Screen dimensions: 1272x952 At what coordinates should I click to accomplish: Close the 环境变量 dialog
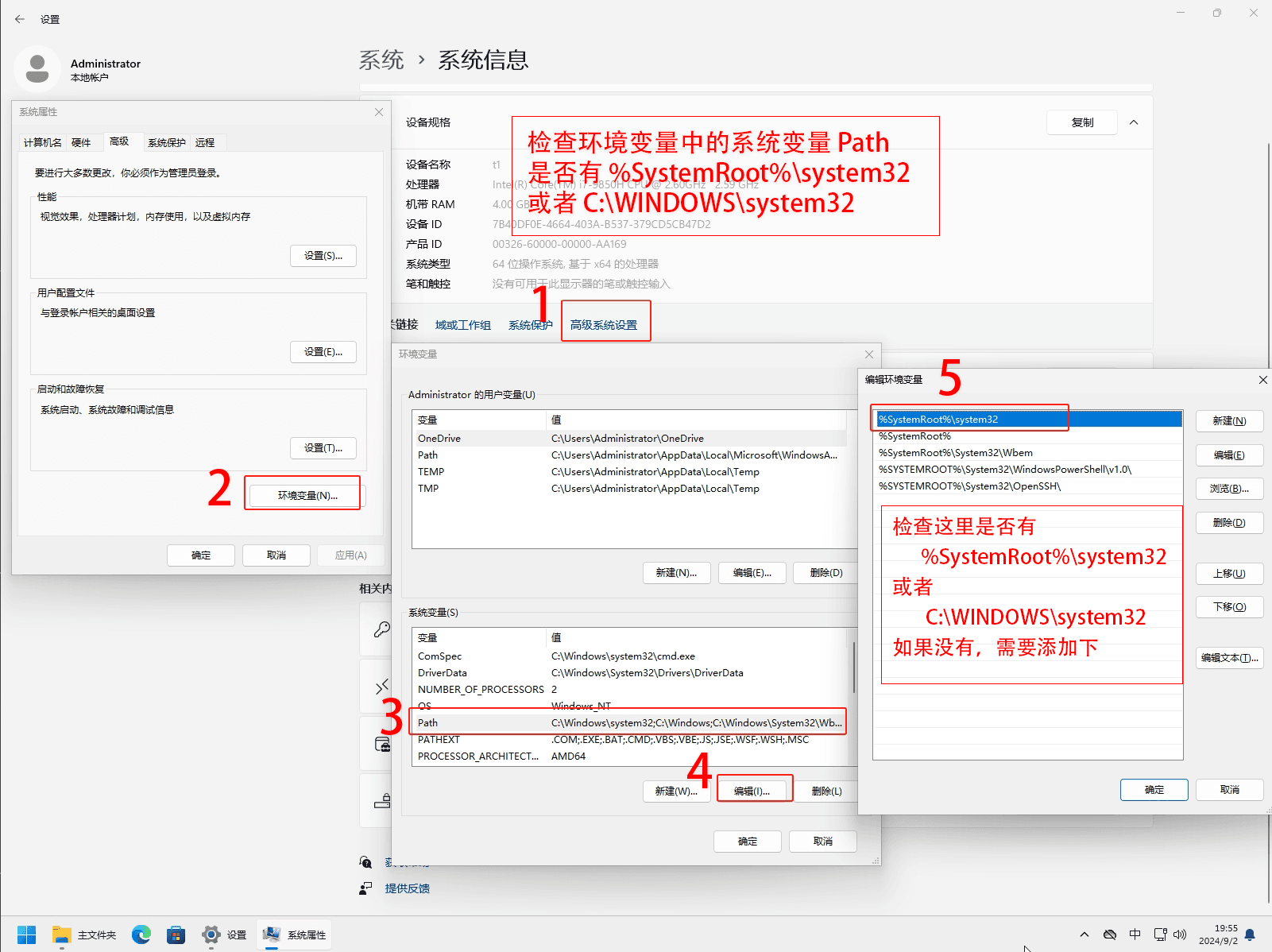[869, 354]
